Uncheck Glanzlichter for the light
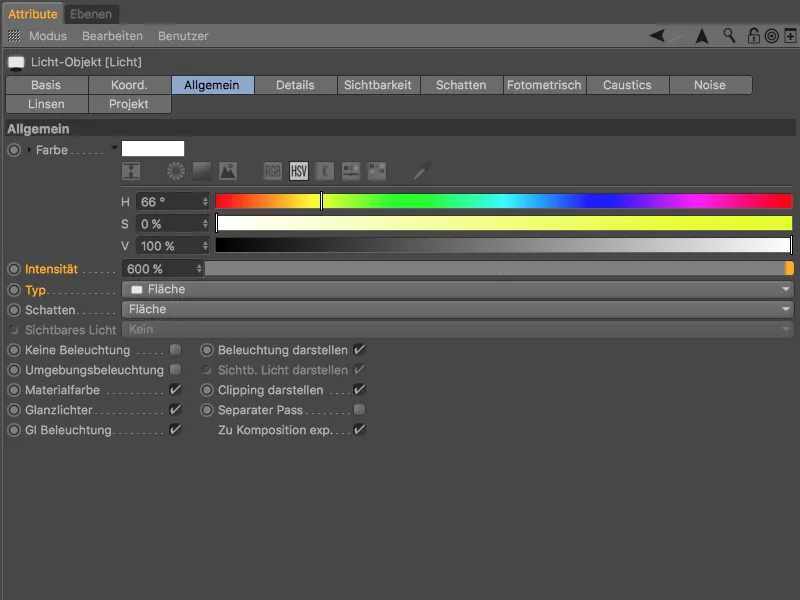 tap(176, 409)
